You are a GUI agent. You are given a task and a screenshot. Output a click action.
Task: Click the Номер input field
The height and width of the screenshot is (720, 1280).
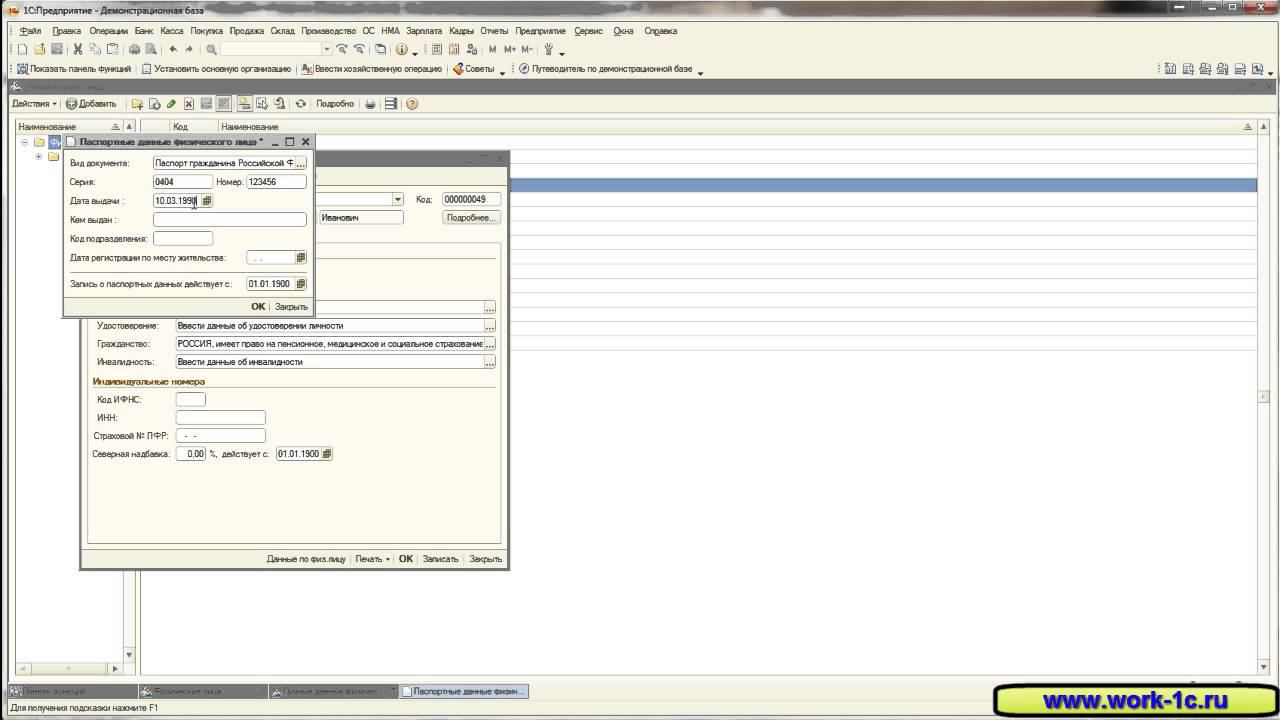coord(276,182)
